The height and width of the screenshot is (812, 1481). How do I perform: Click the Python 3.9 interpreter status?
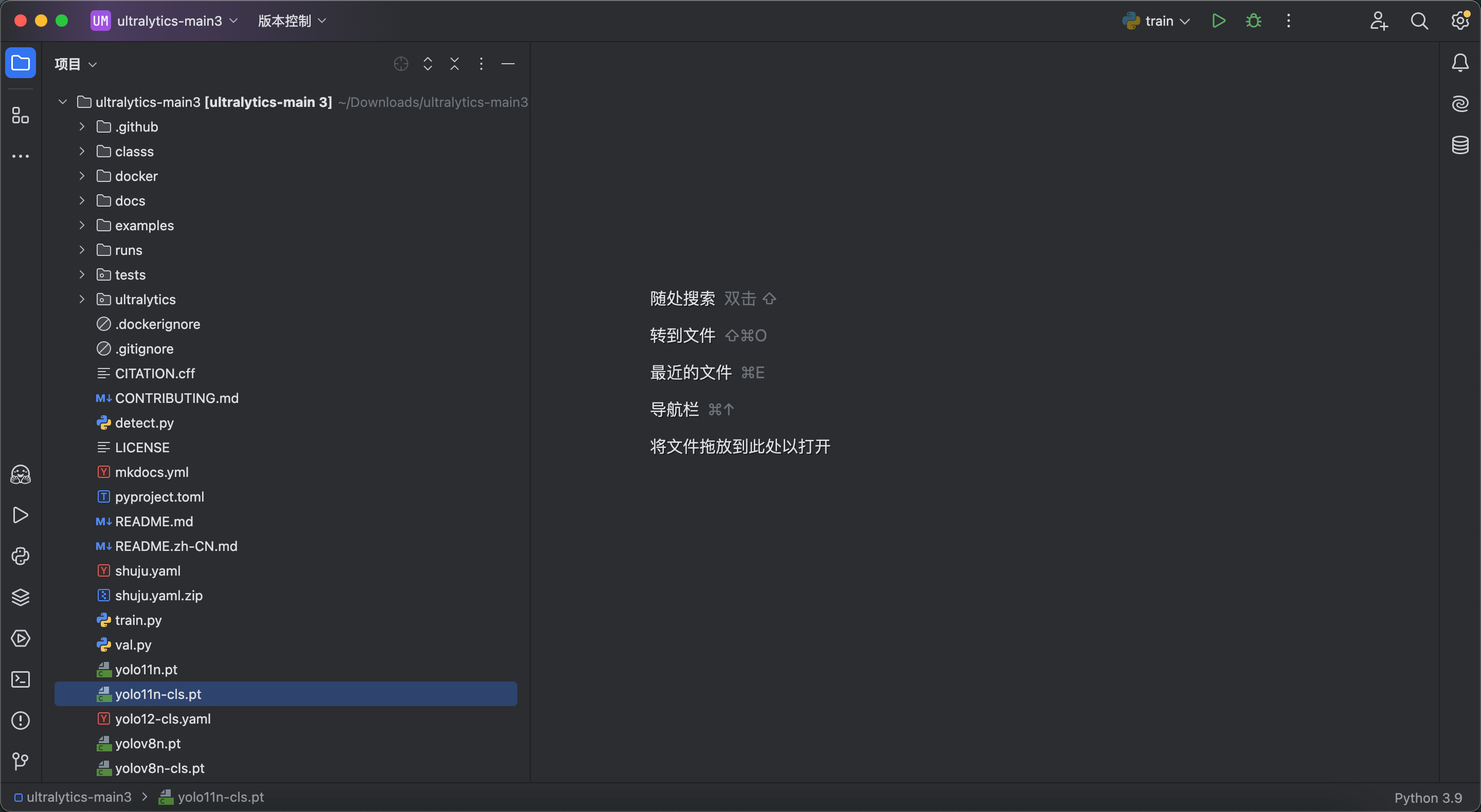[x=1428, y=798]
